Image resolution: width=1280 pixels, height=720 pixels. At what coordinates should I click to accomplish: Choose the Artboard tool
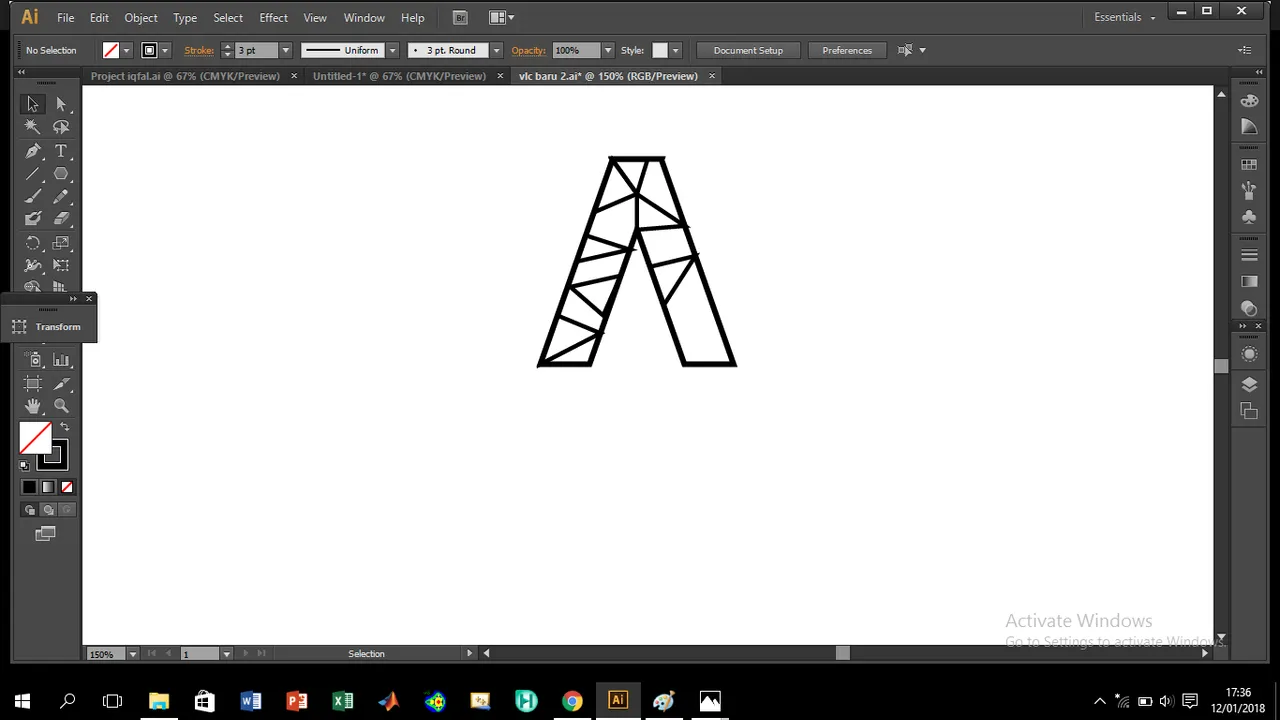[32, 383]
